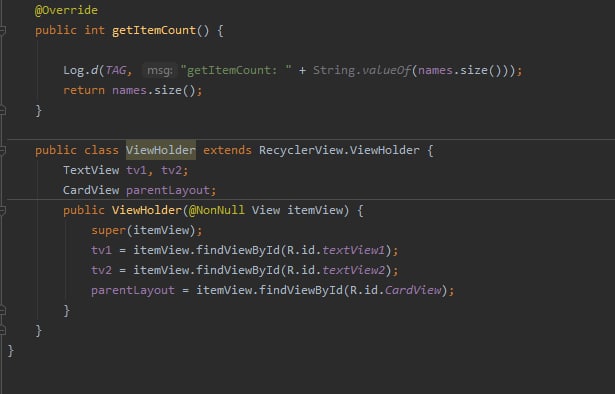Click the @NonNull annotation

pyautogui.click(x=217, y=210)
